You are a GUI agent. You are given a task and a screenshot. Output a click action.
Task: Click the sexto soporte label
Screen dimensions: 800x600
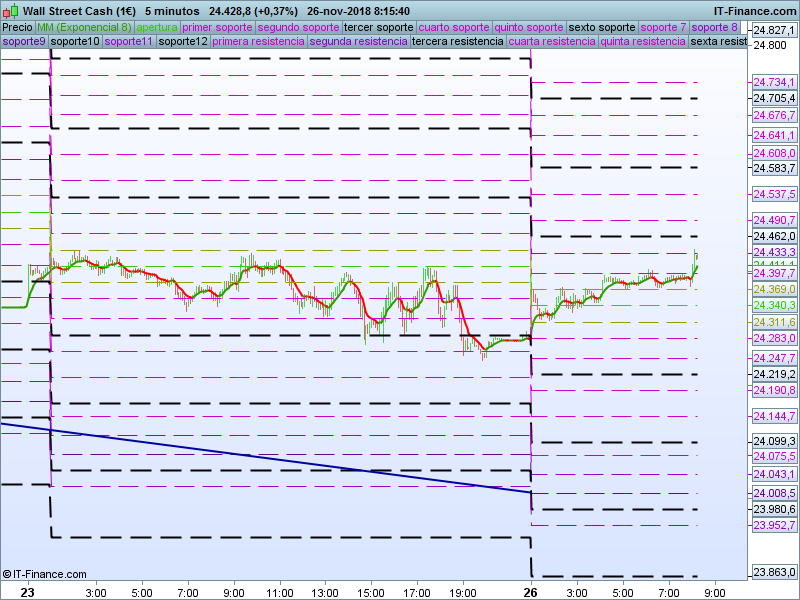[x=602, y=27]
